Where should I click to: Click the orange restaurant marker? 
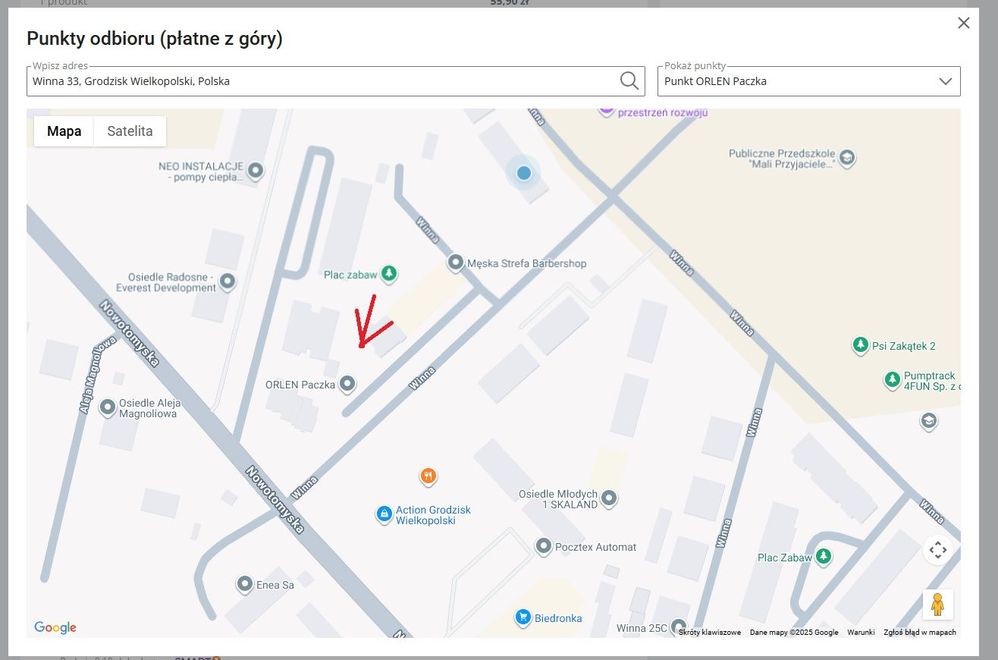[x=428, y=476]
